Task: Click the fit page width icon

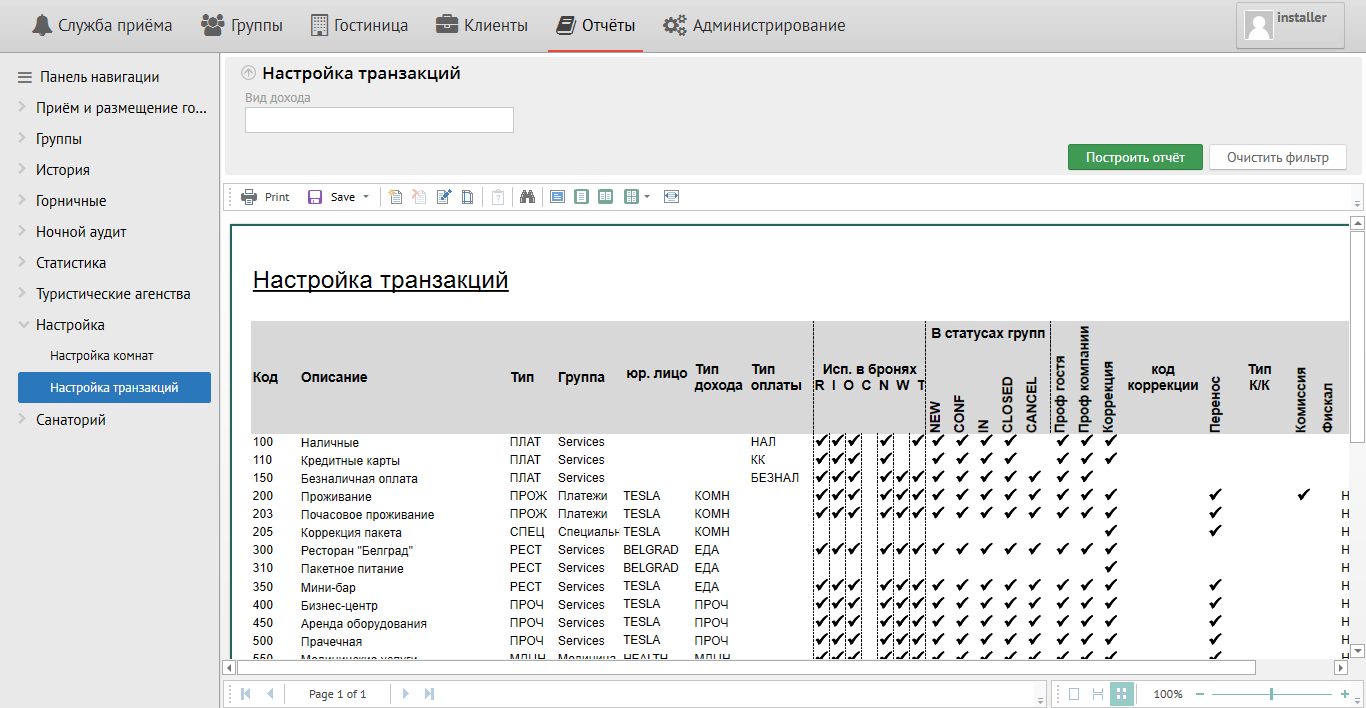Action: click(x=671, y=197)
